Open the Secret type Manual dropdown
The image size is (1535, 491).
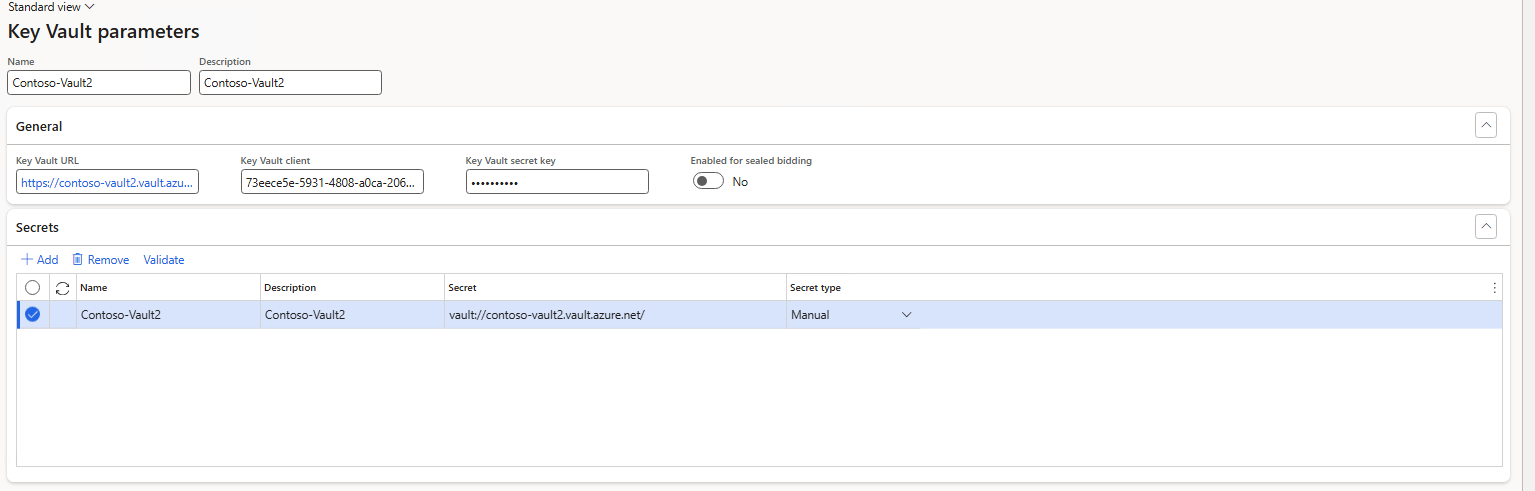(906, 315)
